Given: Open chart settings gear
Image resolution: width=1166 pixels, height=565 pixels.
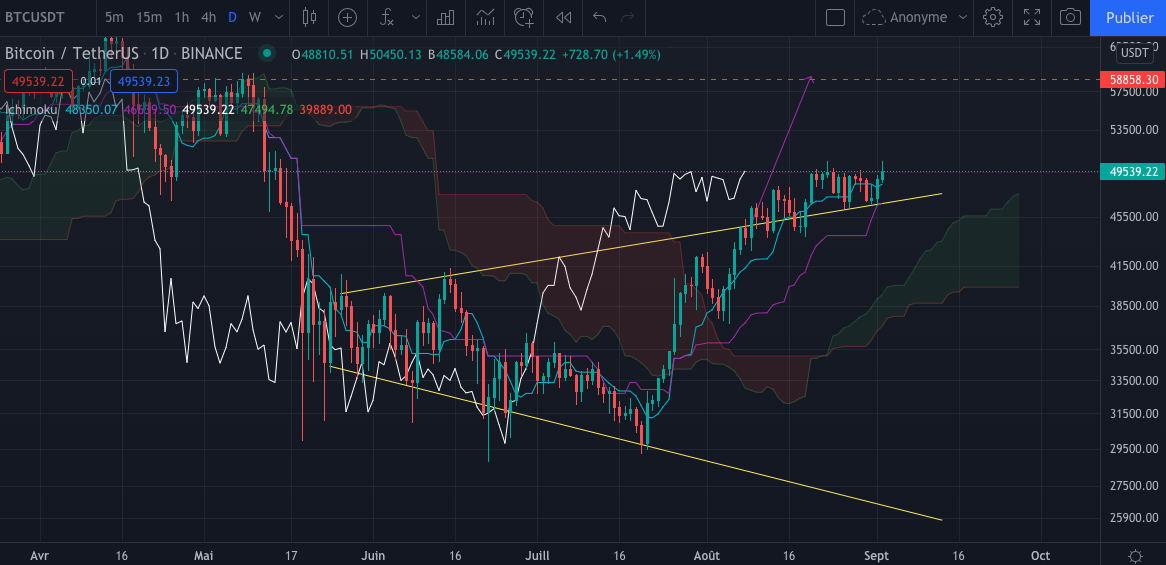Looking at the screenshot, I should coord(993,17).
